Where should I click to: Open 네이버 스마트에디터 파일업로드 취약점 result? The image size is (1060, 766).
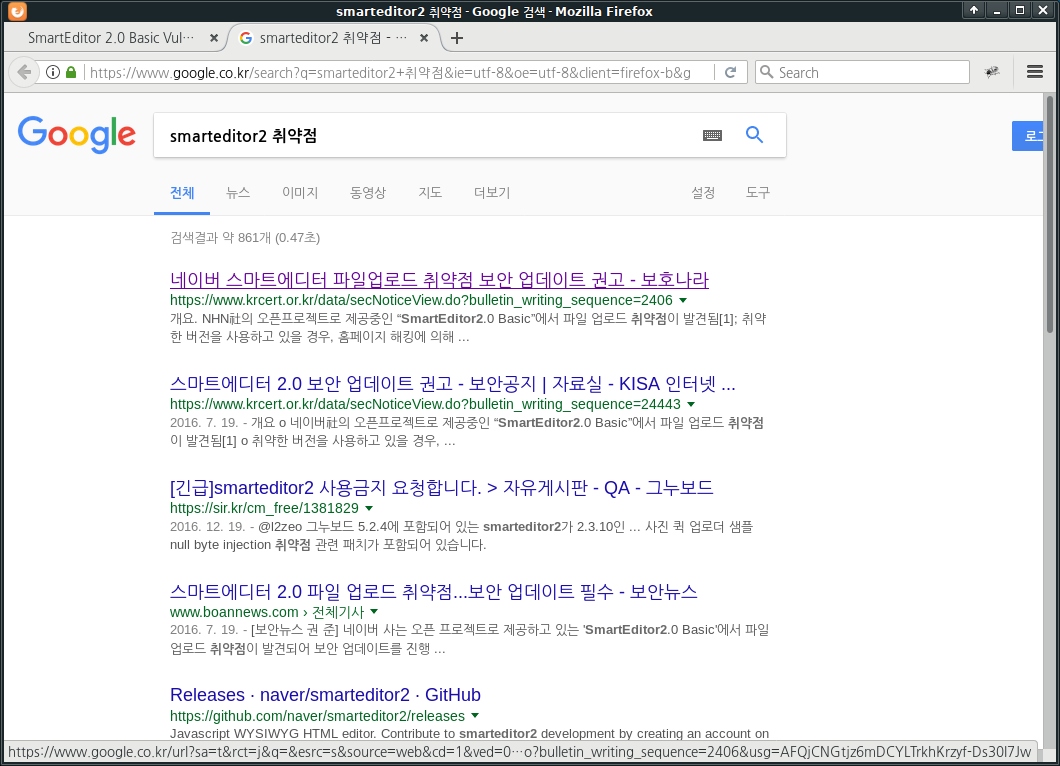click(439, 279)
